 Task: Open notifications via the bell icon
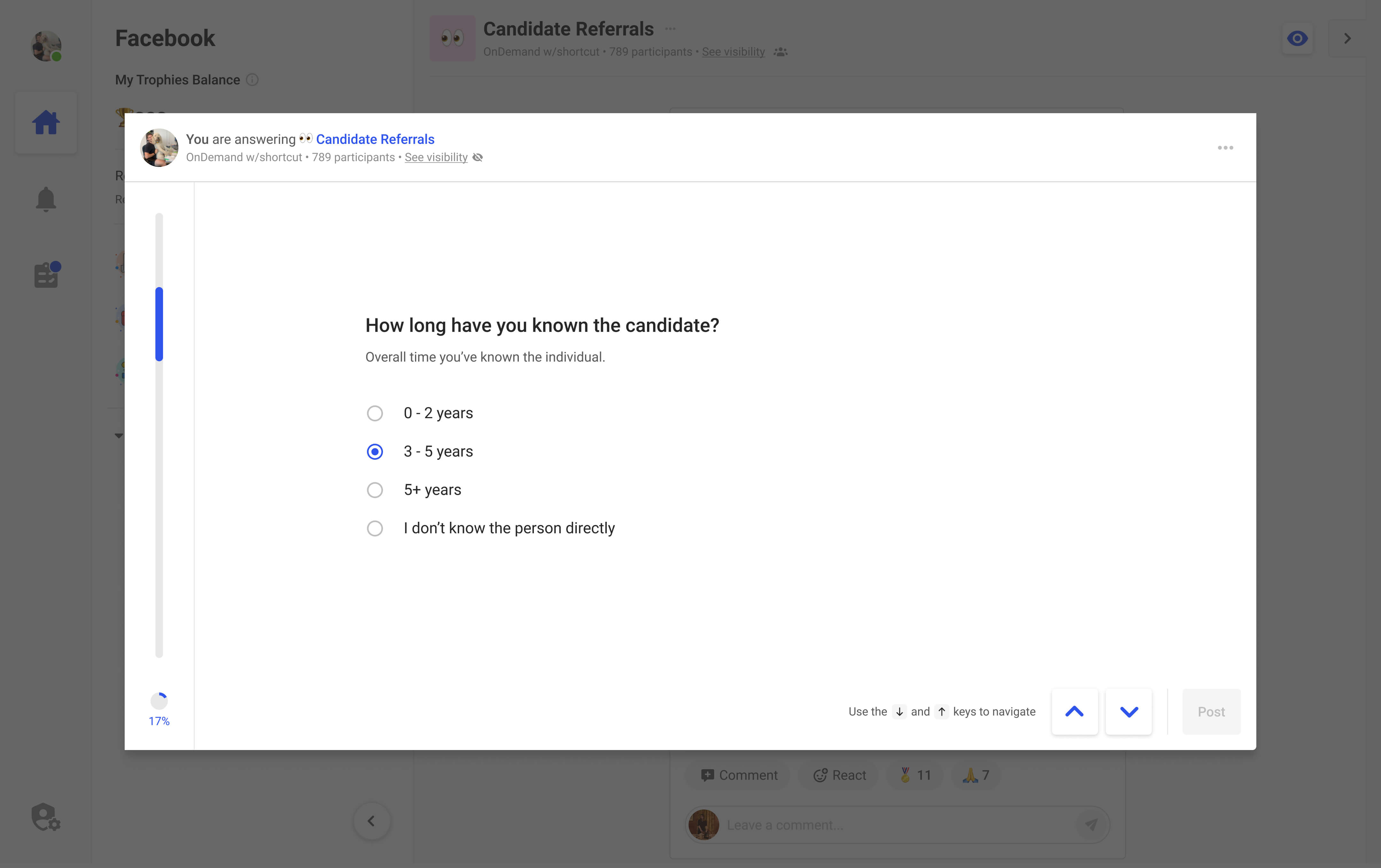[x=46, y=199]
